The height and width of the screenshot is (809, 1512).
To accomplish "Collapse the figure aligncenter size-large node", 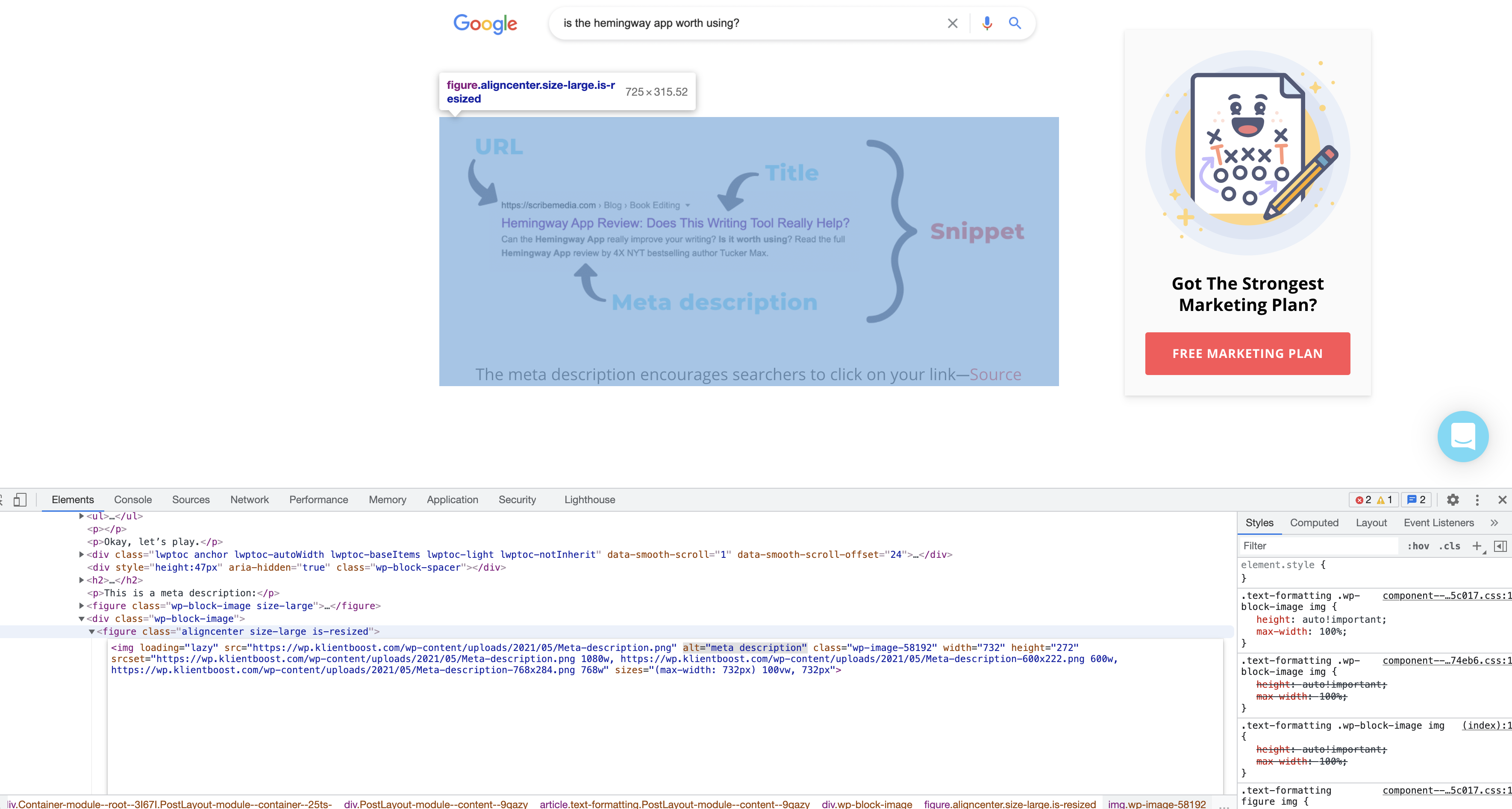I will tap(91, 632).
